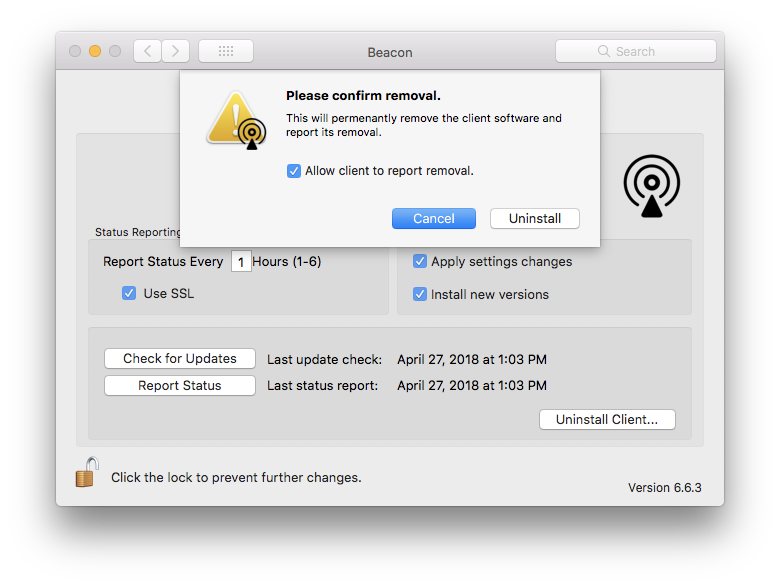The width and height of the screenshot is (780, 586).
Task: Toggle the Use SSL checkbox
Action: point(129,293)
